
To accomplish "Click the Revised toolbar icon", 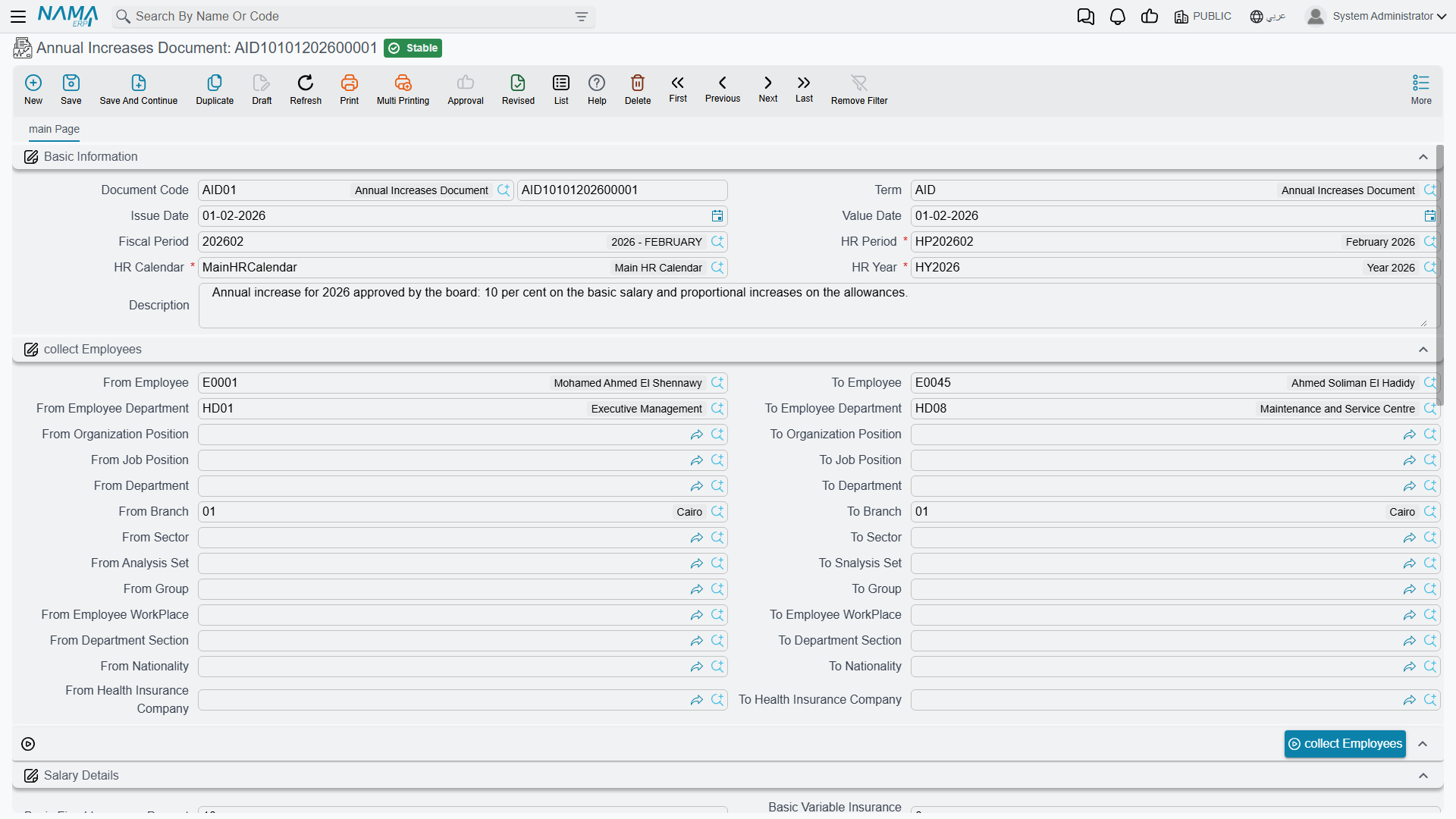I will click(x=518, y=89).
